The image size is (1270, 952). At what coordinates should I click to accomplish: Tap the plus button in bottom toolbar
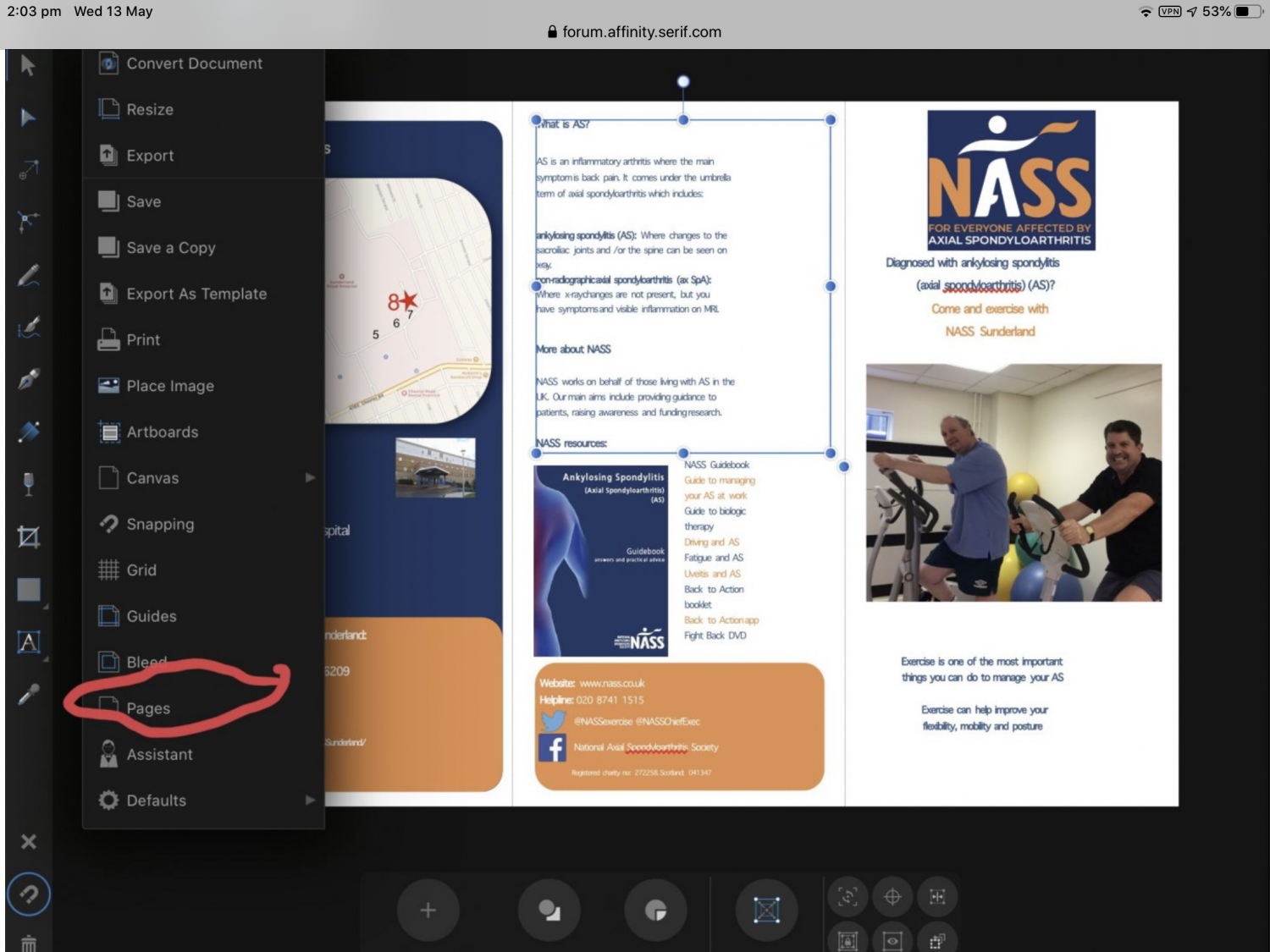click(x=428, y=911)
